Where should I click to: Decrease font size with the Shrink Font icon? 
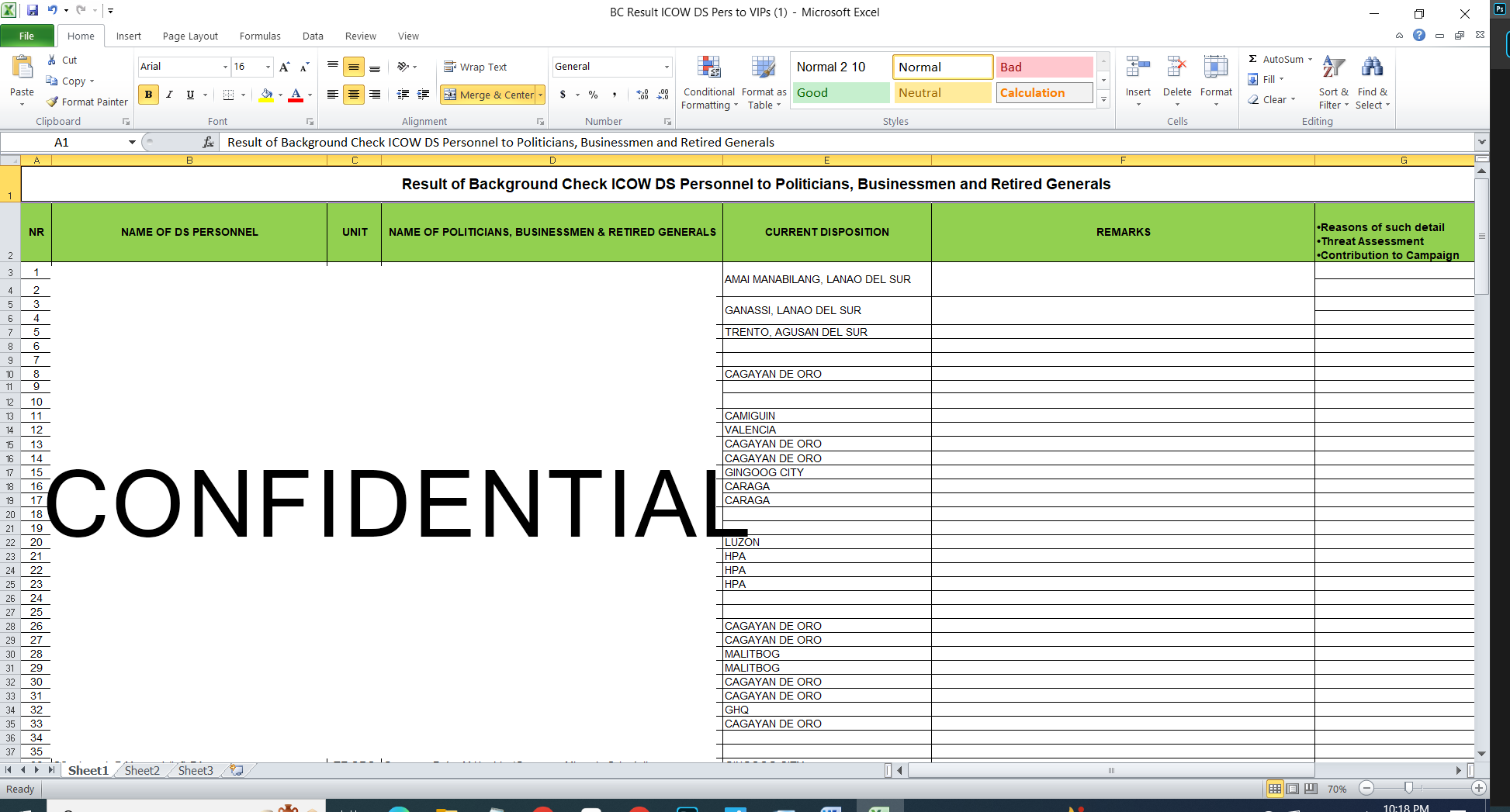tap(305, 67)
